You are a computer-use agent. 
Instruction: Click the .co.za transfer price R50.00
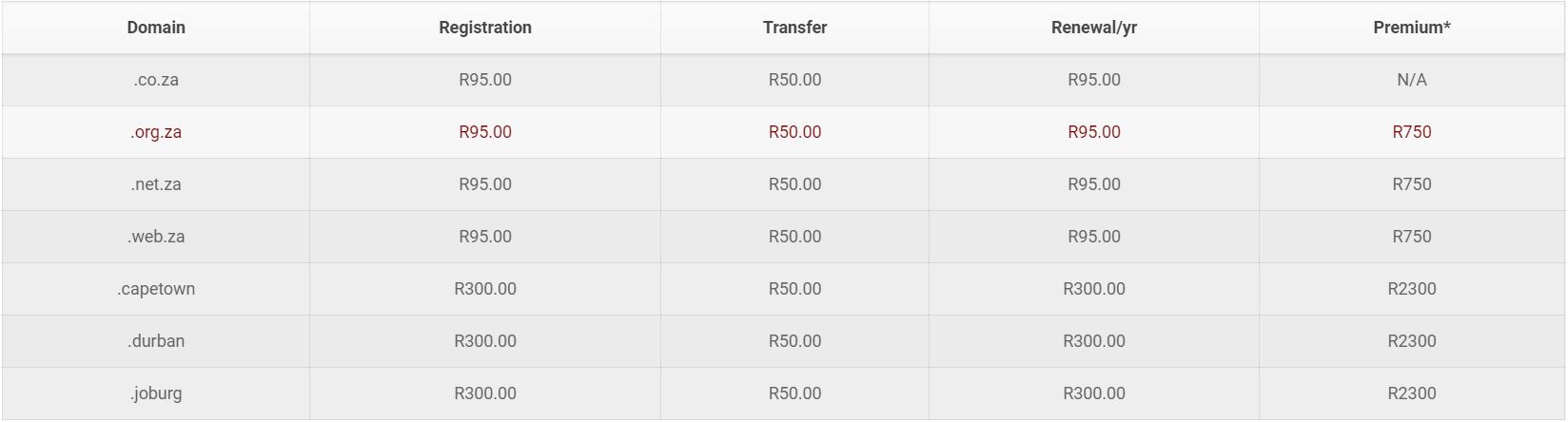tap(794, 80)
